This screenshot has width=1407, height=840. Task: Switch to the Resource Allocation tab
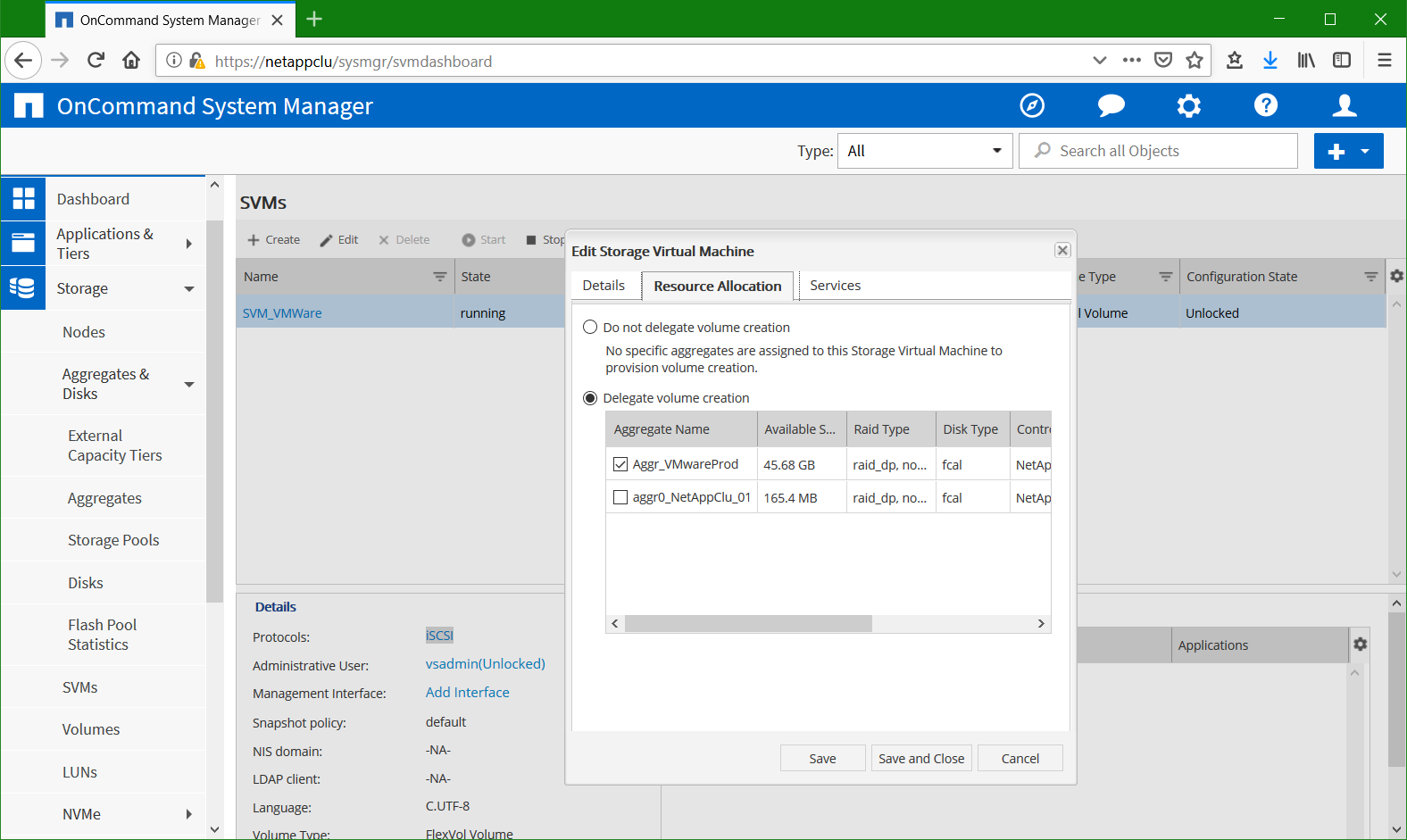pos(718,286)
